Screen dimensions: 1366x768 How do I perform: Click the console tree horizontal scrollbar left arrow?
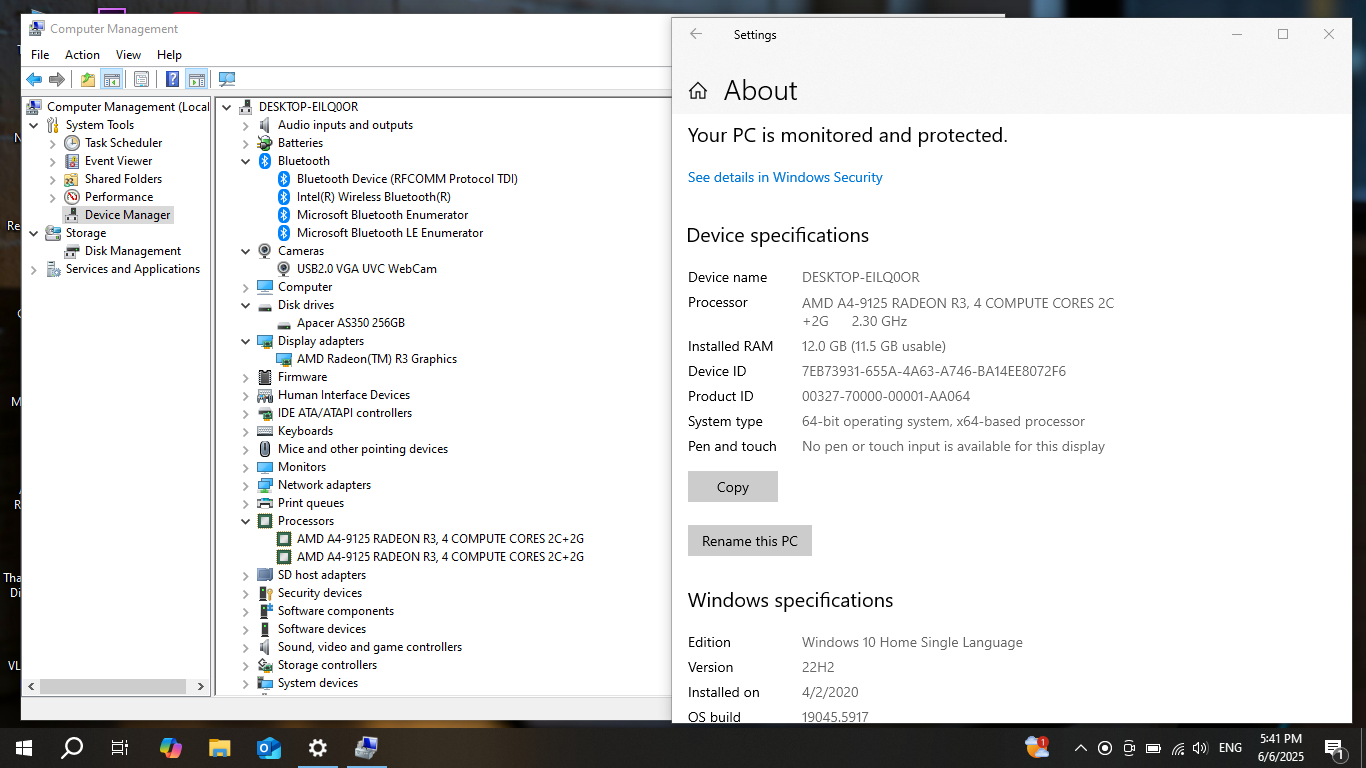point(30,687)
